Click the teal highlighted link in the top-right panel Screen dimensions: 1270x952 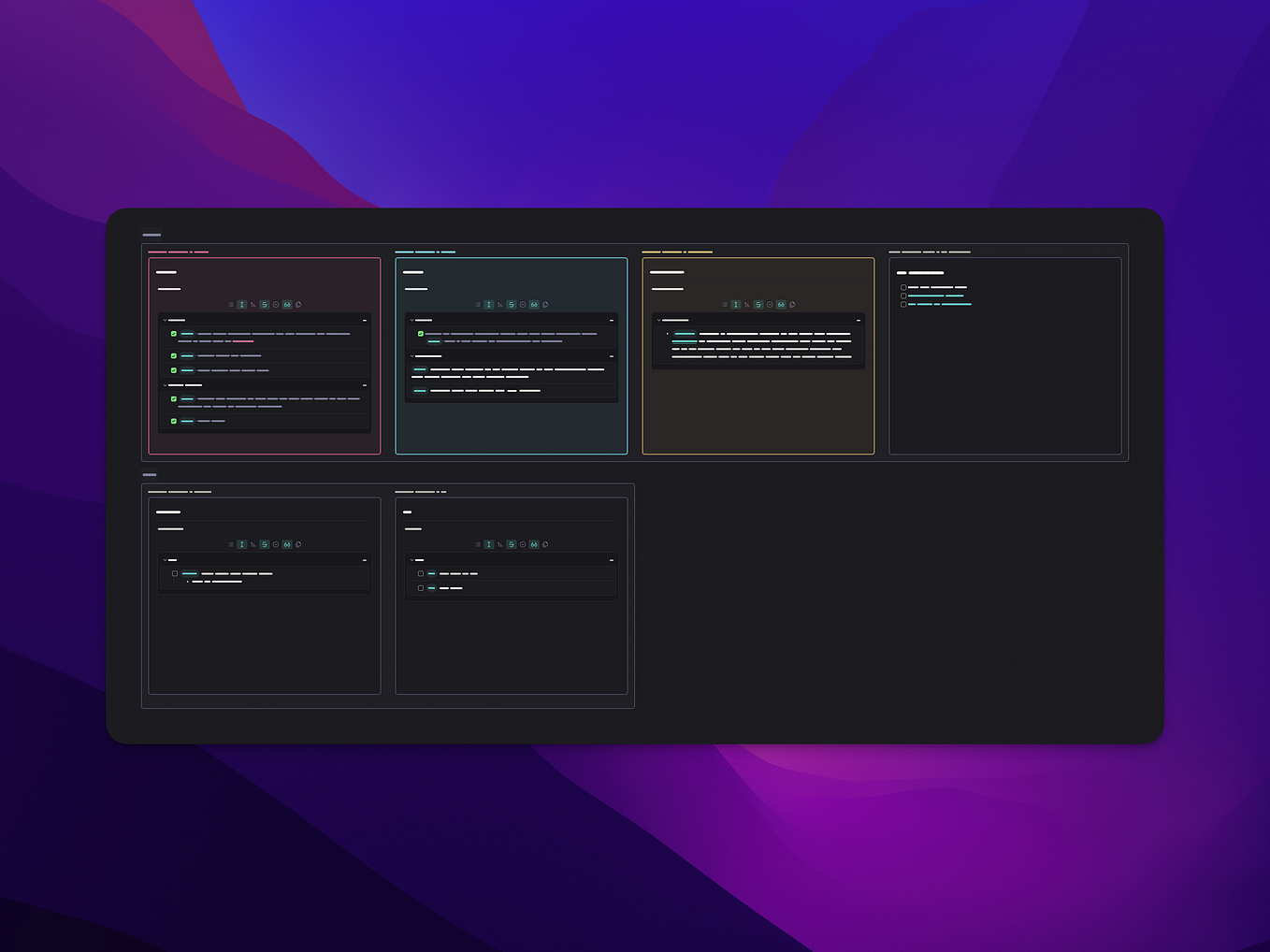pos(935,296)
